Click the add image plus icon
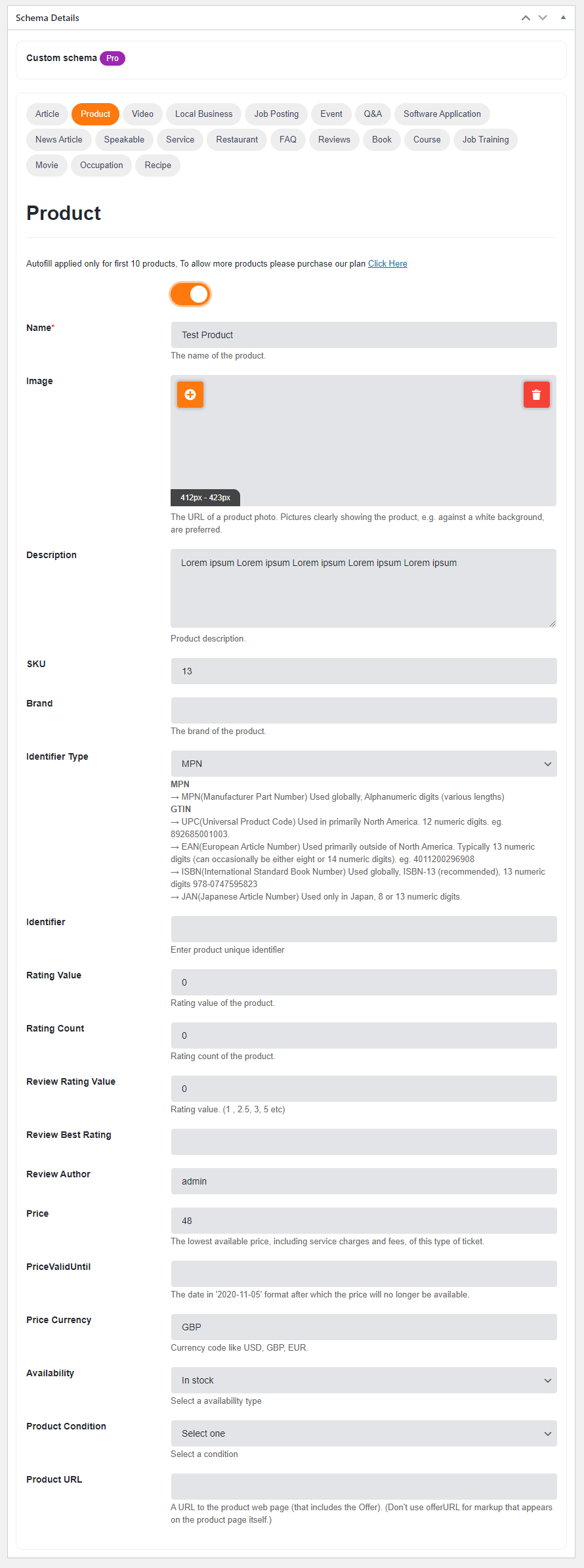 (x=190, y=395)
